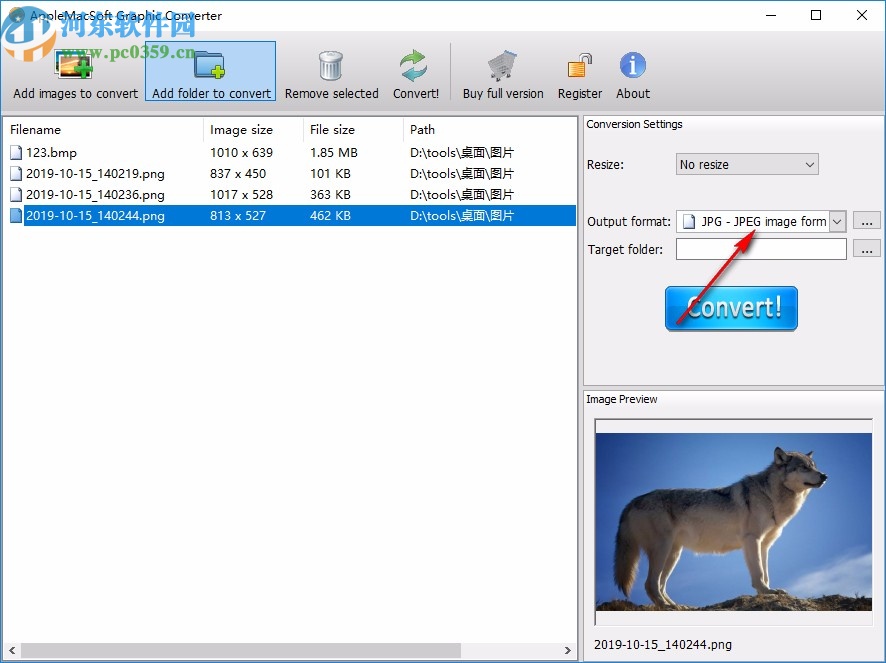Click the Filename column header
This screenshot has width=886, height=663.
tap(36, 129)
